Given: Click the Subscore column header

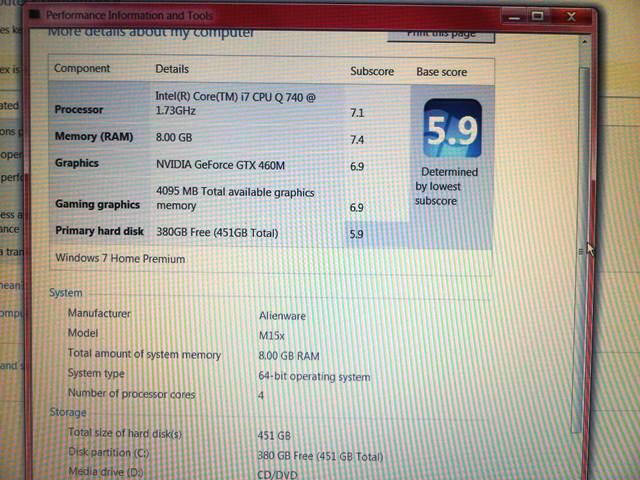Looking at the screenshot, I should pos(372,71).
